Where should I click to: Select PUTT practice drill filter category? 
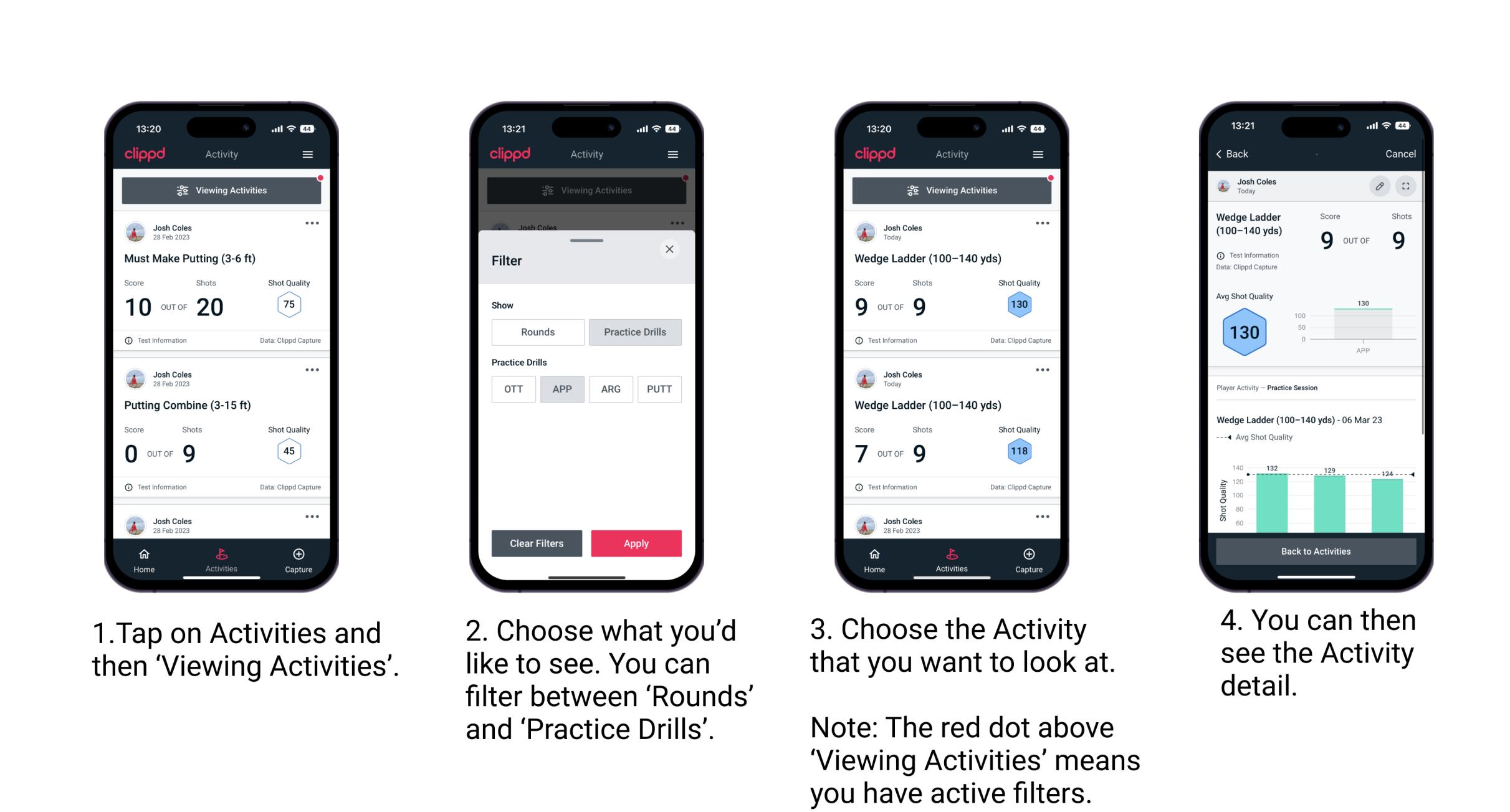[x=659, y=389]
